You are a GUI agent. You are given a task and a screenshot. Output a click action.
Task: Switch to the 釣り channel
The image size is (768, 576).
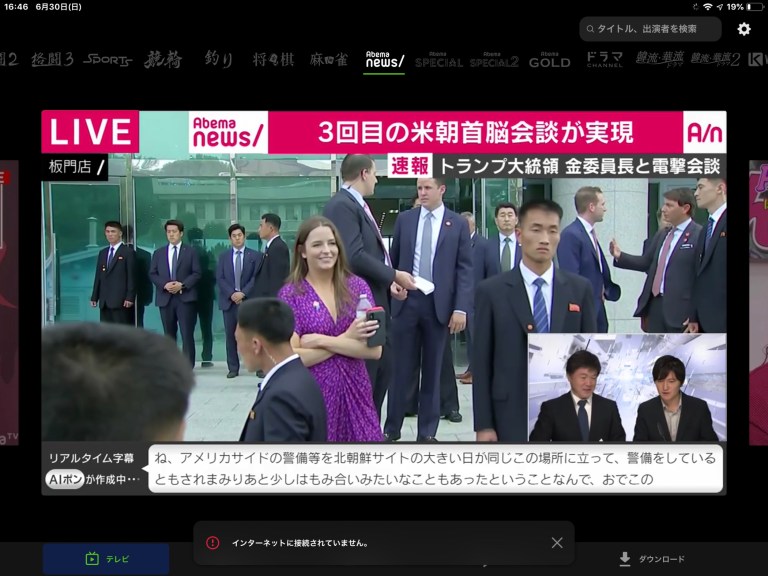click(218, 60)
